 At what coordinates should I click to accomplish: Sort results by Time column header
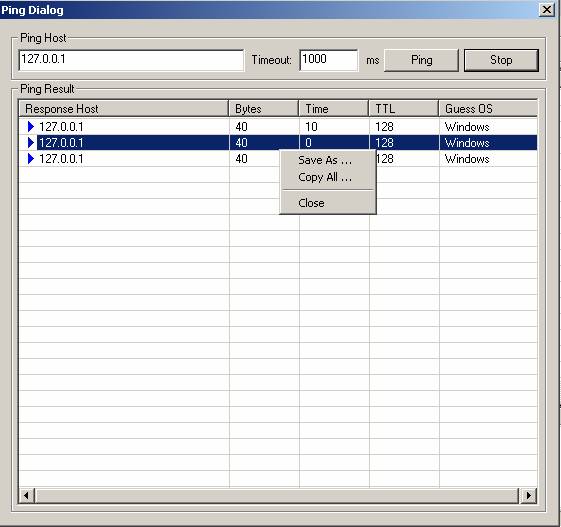coord(334,108)
